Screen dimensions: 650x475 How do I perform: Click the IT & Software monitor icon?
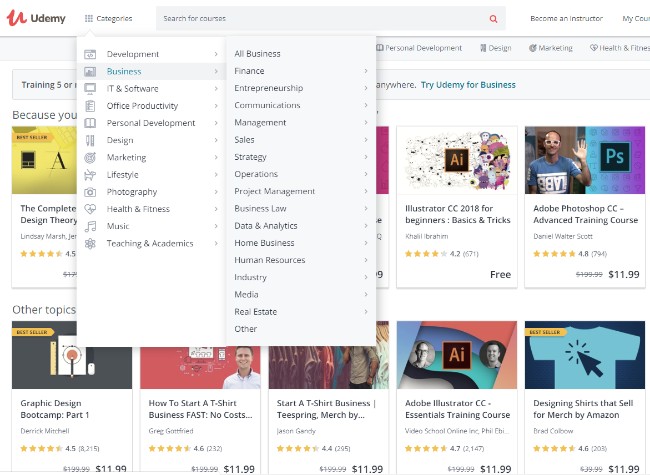pyautogui.click(x=90, y=89)
